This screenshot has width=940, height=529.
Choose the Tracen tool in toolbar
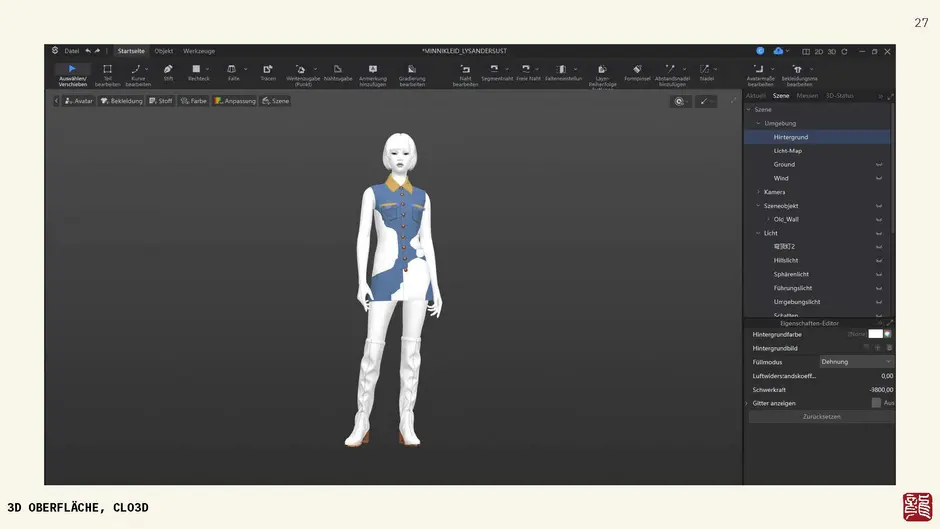click(268, 72)
